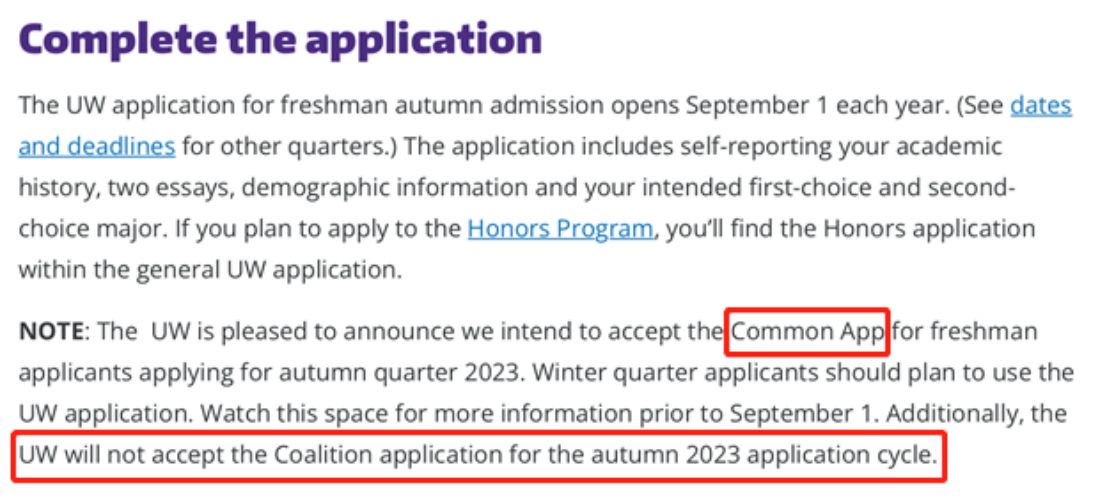Open the Honors Program link
1108x499 pixels.
(560, 229)
